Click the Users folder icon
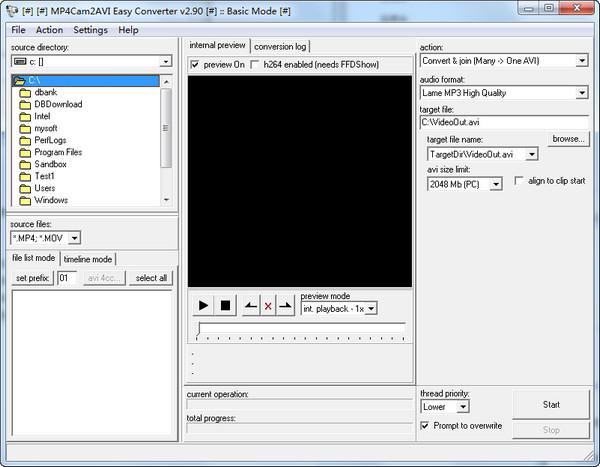 coord(25,188)
